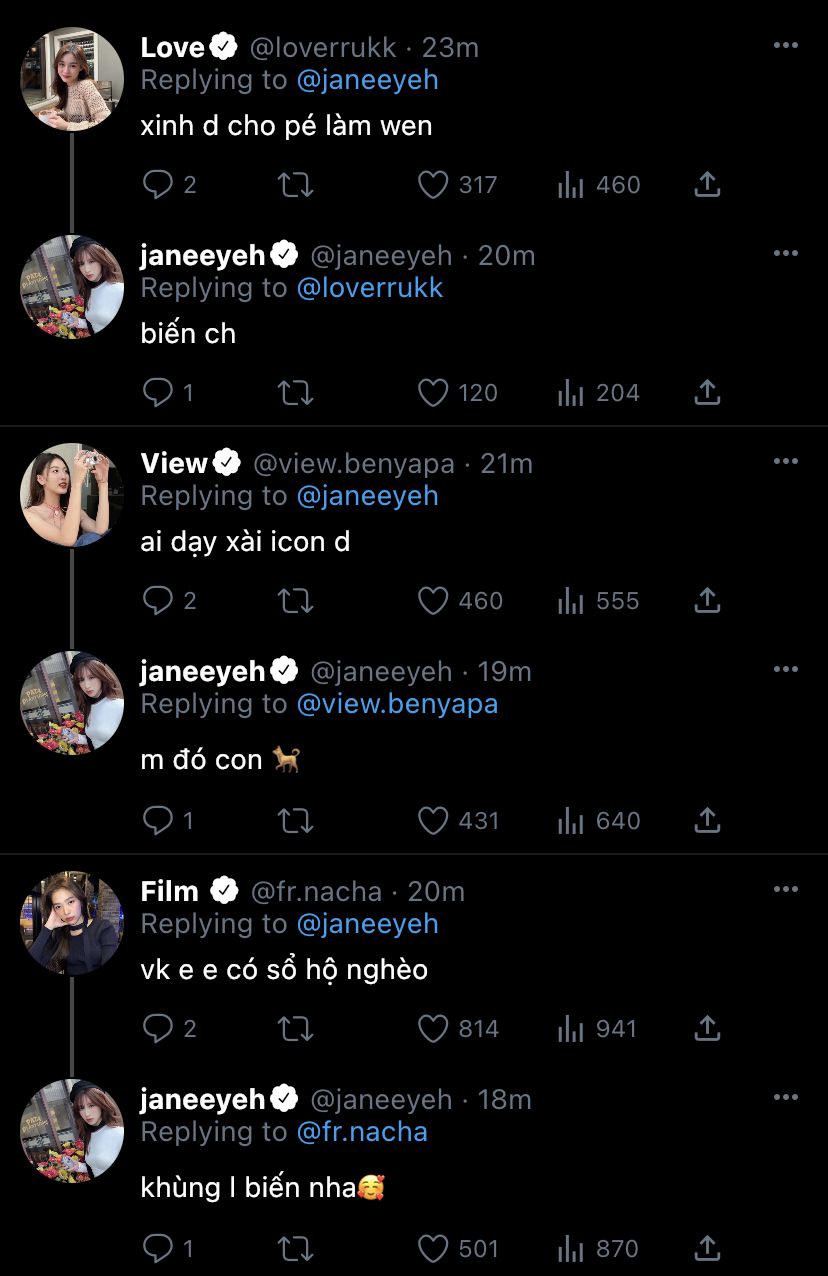The width and height of the screenshot is (828, 1276).
Task: Retweet janeeyeh's 'khùng l biến nha' reply
Action: pos(295,1249)
